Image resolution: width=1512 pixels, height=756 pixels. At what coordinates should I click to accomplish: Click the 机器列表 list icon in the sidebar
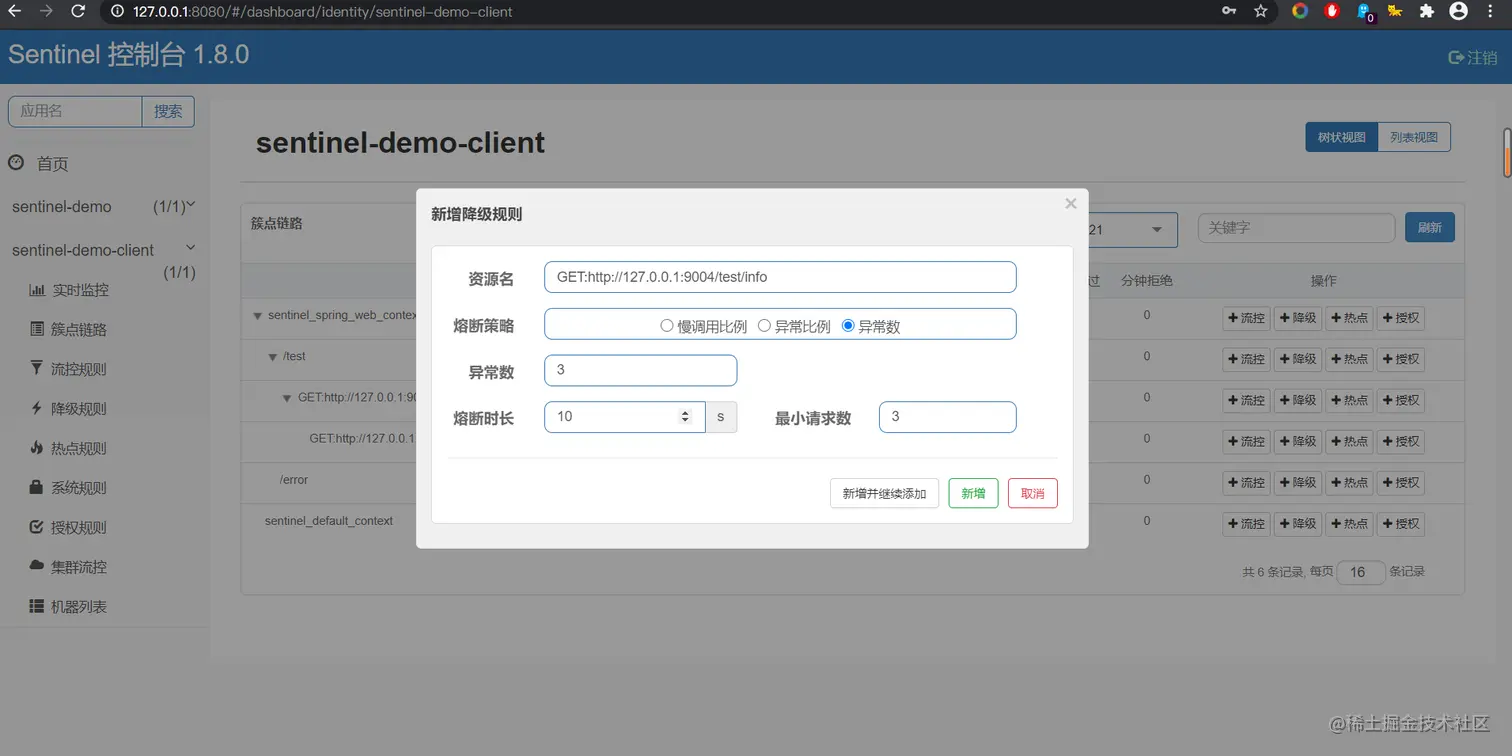pyautogui.click(x=37, y=606)
